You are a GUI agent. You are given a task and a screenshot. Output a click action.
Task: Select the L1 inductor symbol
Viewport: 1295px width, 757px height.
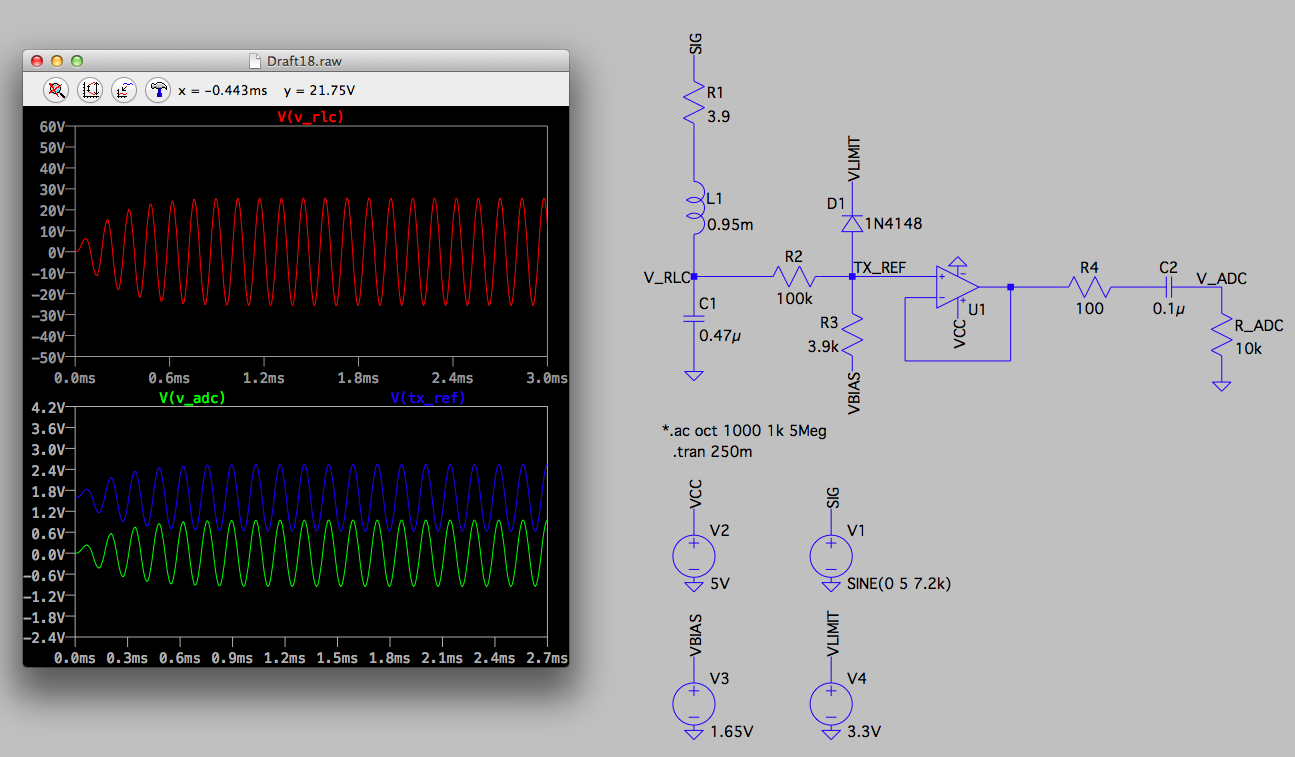pyautogui.click(x=694, y=210)
